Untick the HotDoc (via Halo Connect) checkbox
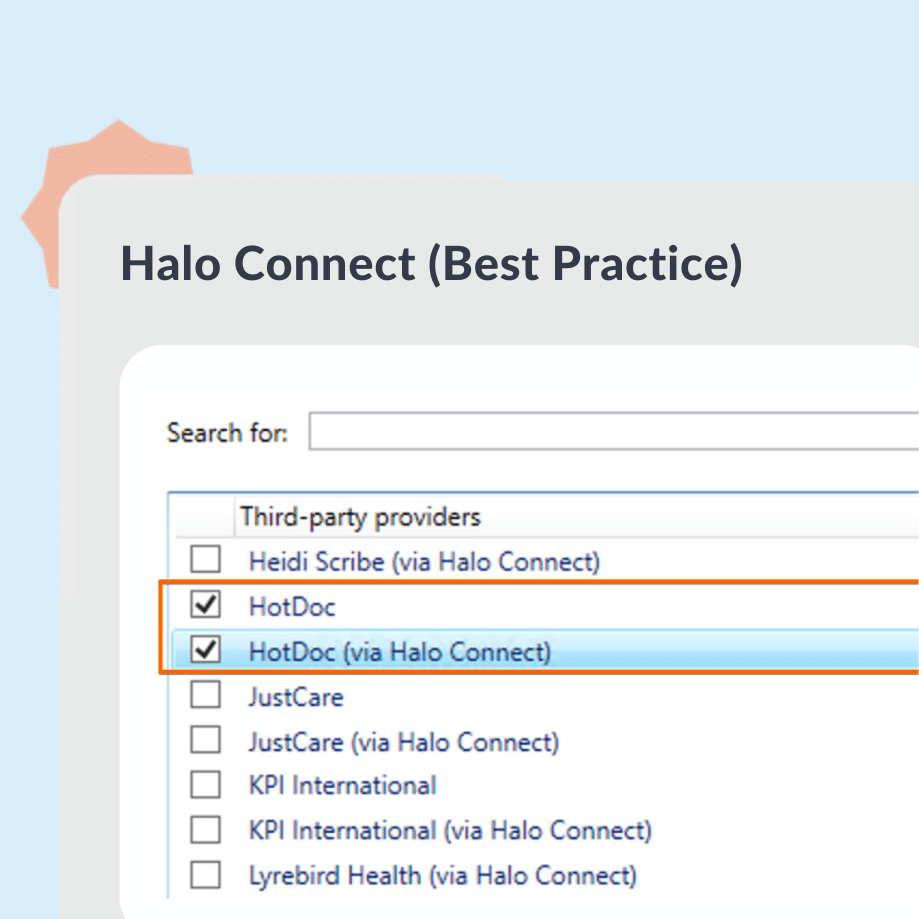The image size is (919, 919). point(206,652)
